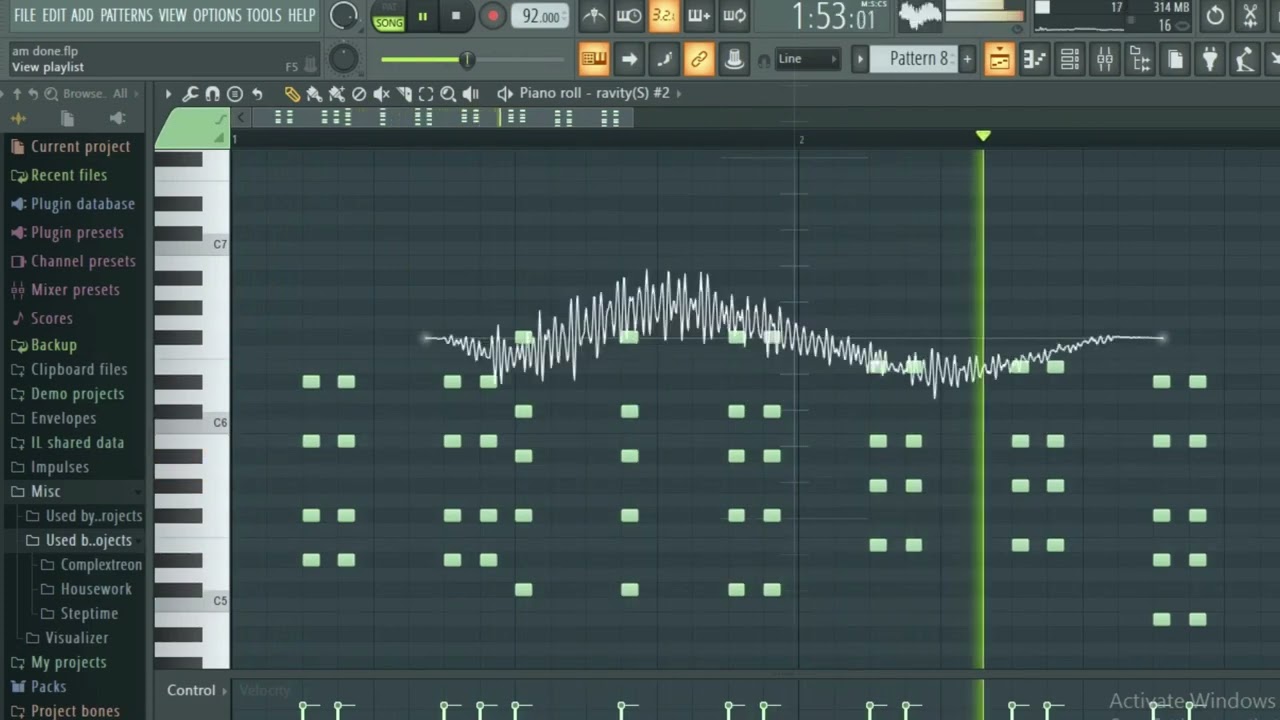Open the HELP menu
This screenshot has height=720, width=1280.
(301, 15)
